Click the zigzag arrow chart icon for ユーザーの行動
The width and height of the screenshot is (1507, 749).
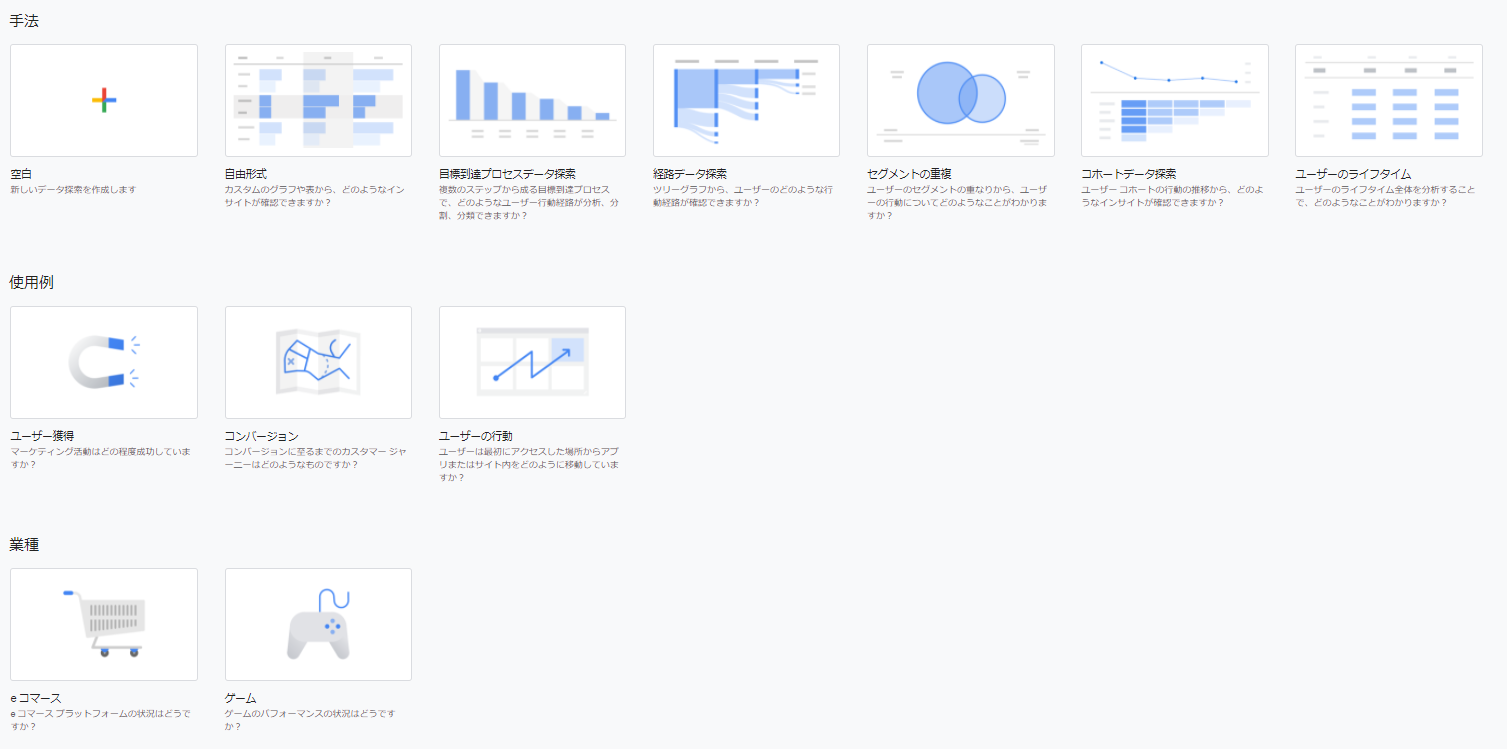pos(532,361)
